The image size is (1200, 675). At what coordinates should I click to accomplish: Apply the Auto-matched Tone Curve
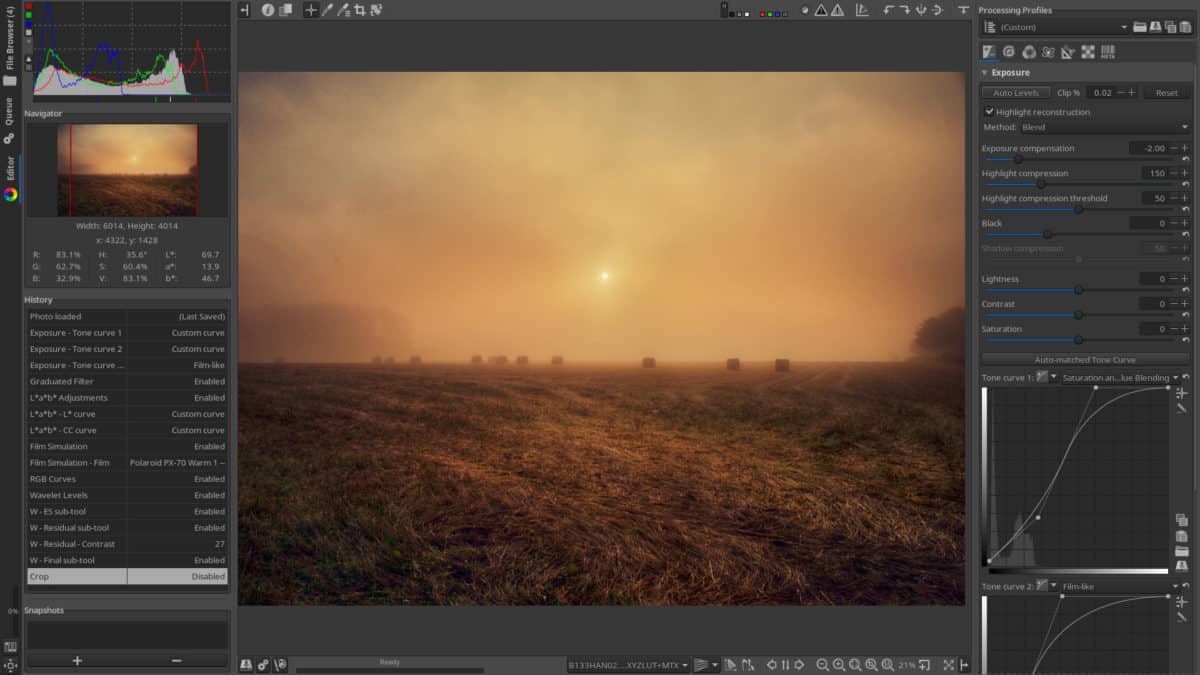click(1083, 359)
